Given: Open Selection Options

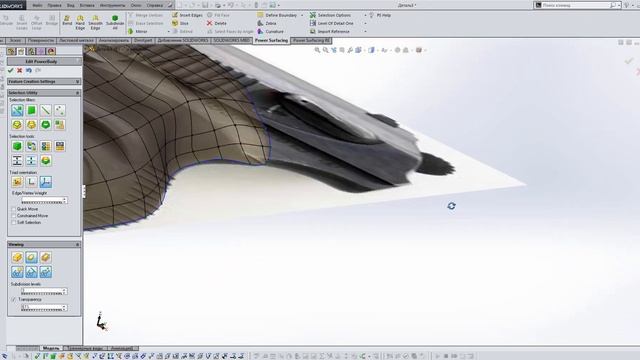Looking at the screenshot, I should pyautogui.click(x=330, y=15).
